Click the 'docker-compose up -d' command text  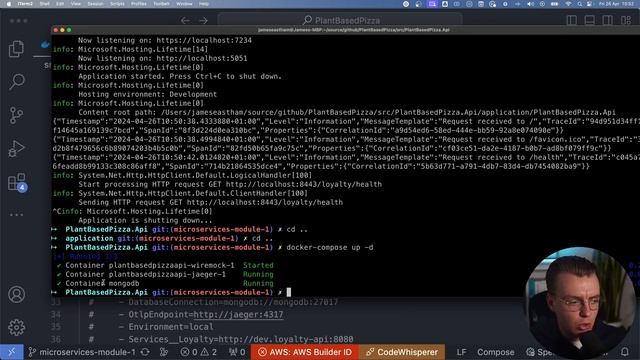coord(330,247)
